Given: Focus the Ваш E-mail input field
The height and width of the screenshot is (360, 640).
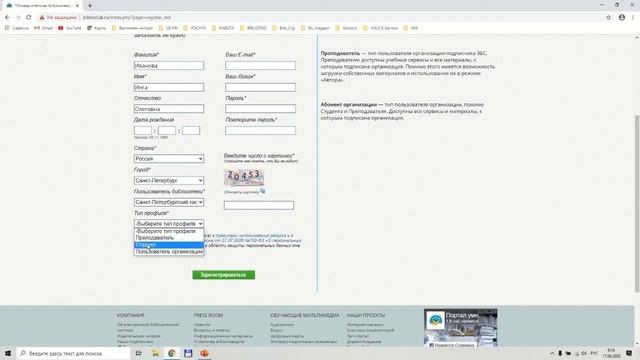Looking at the screenshot, I should 260,65.
